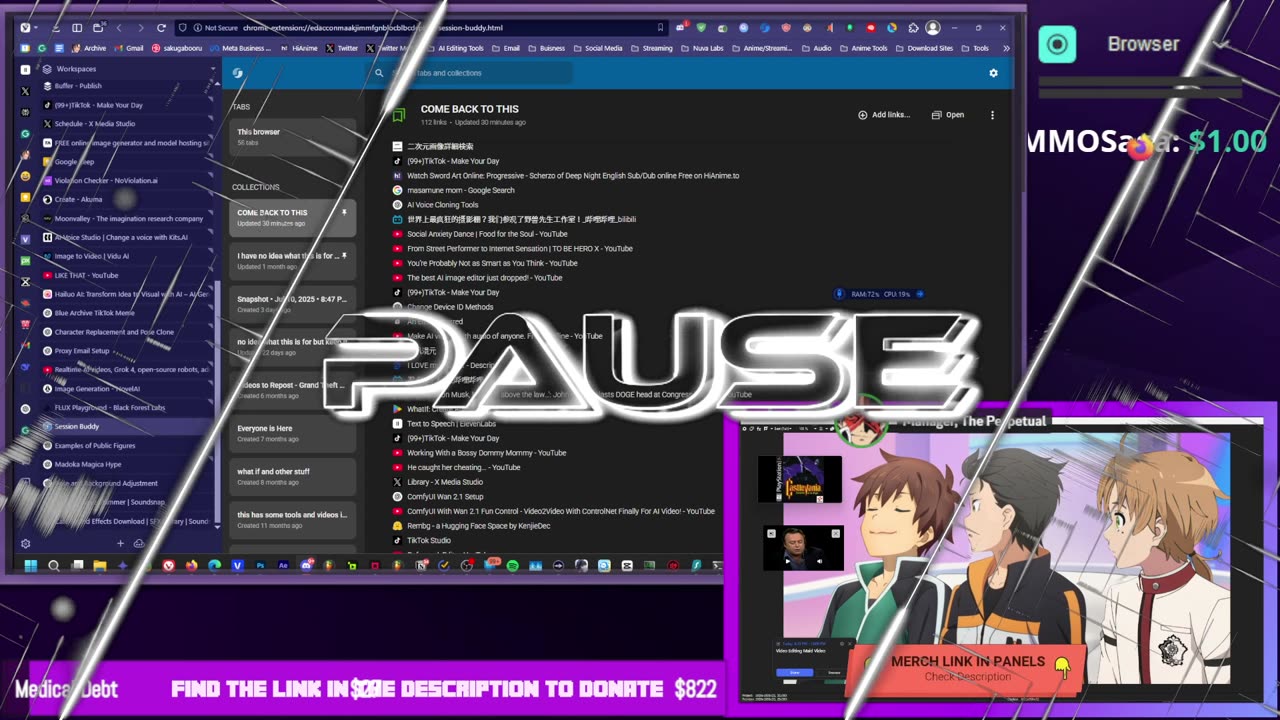Open Photoshop from the taskbar
Image resolution: width=1280 pixels, height=720 pixels.
point(260,566)
